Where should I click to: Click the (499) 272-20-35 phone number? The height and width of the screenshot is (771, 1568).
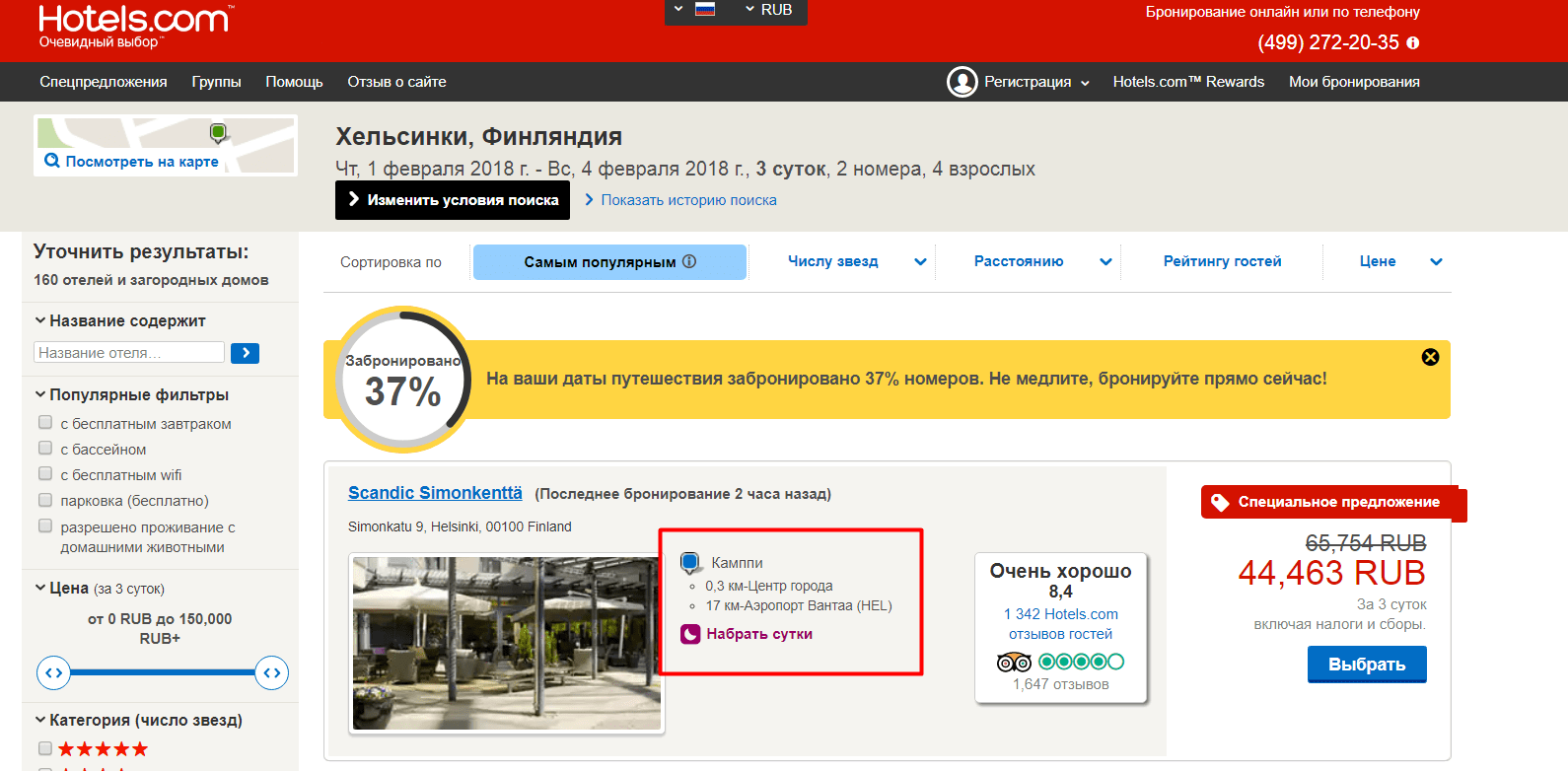1327,42
